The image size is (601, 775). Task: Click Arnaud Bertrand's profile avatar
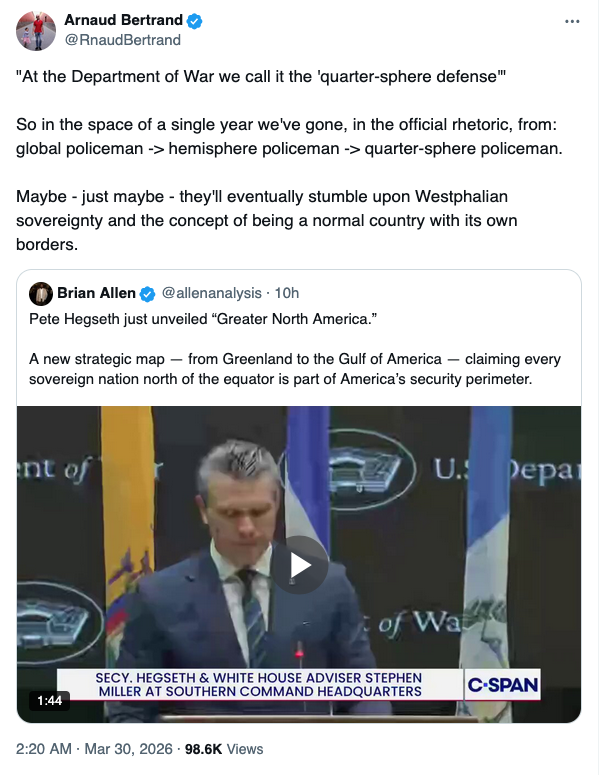(36, 31)
